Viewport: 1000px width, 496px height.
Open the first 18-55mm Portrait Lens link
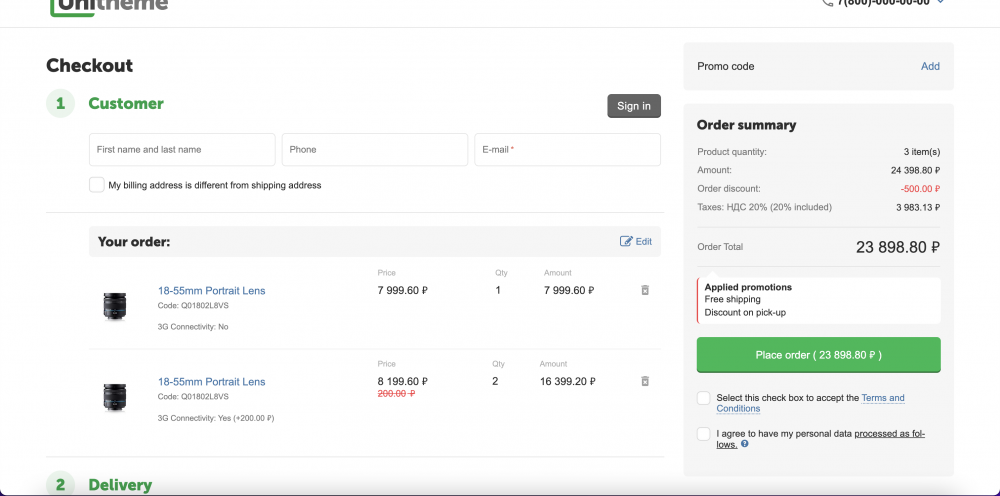211,291
